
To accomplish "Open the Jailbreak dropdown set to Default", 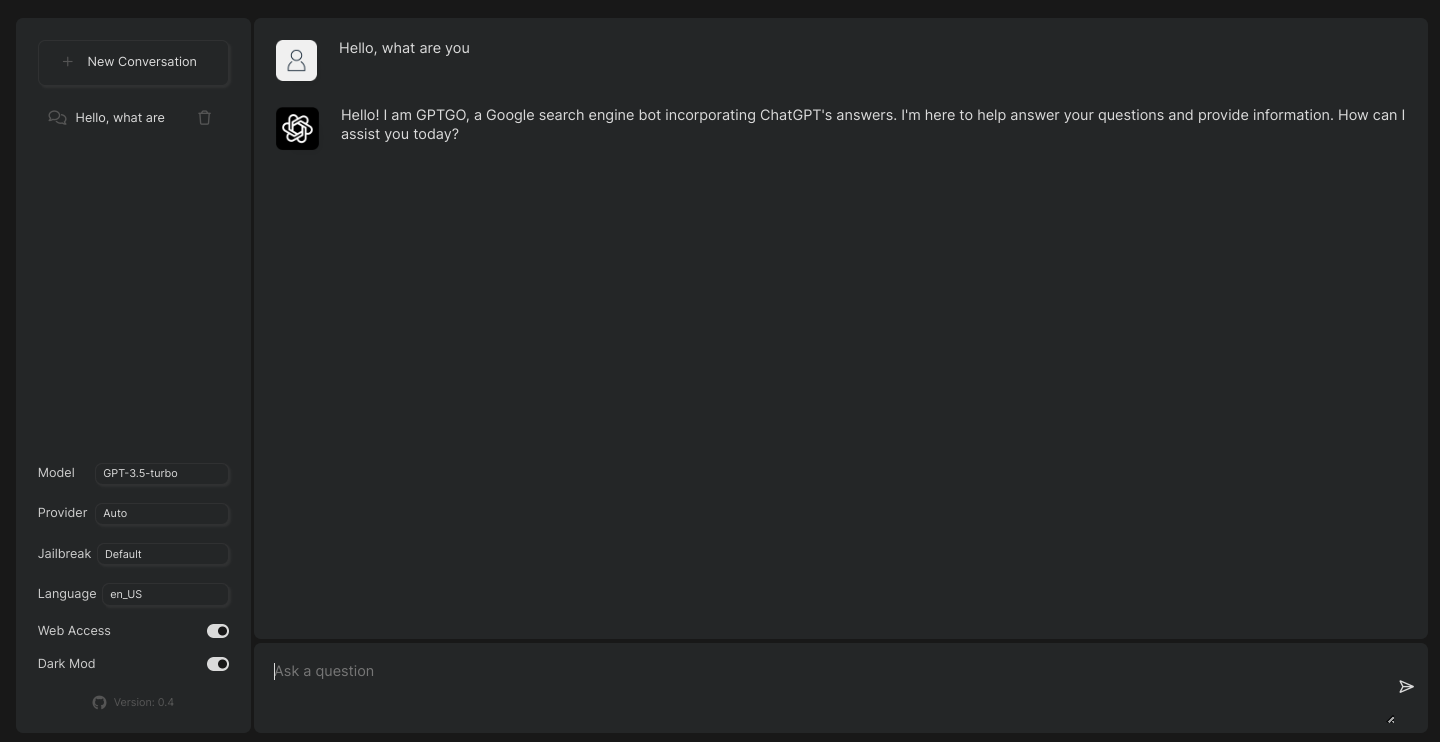I will coord(163,554).
